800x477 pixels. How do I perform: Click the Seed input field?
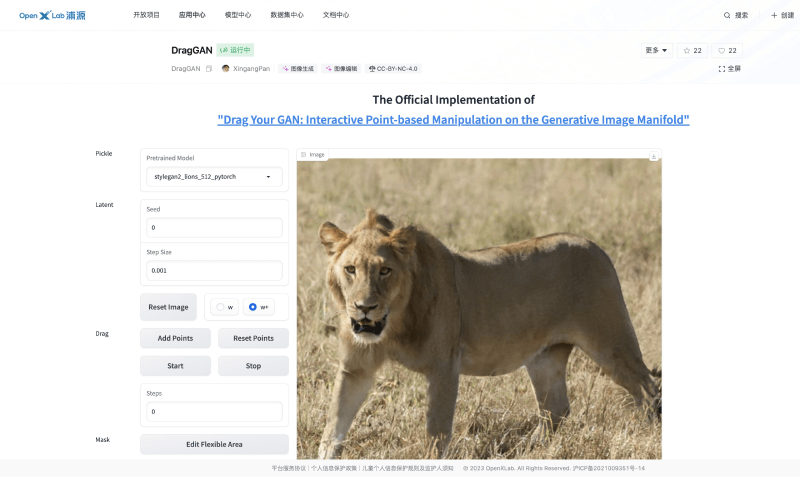(x=214, y=228)
